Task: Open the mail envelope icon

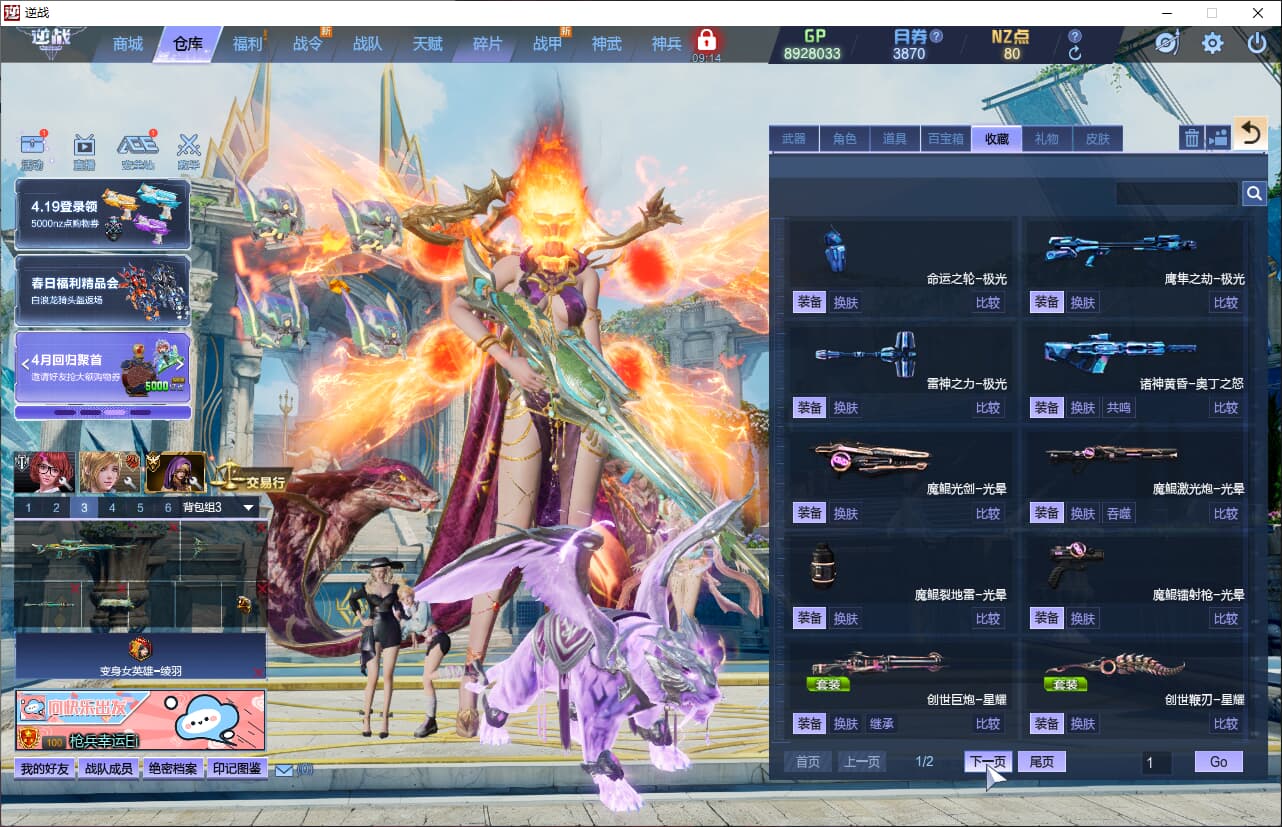Action: point(284,770)
